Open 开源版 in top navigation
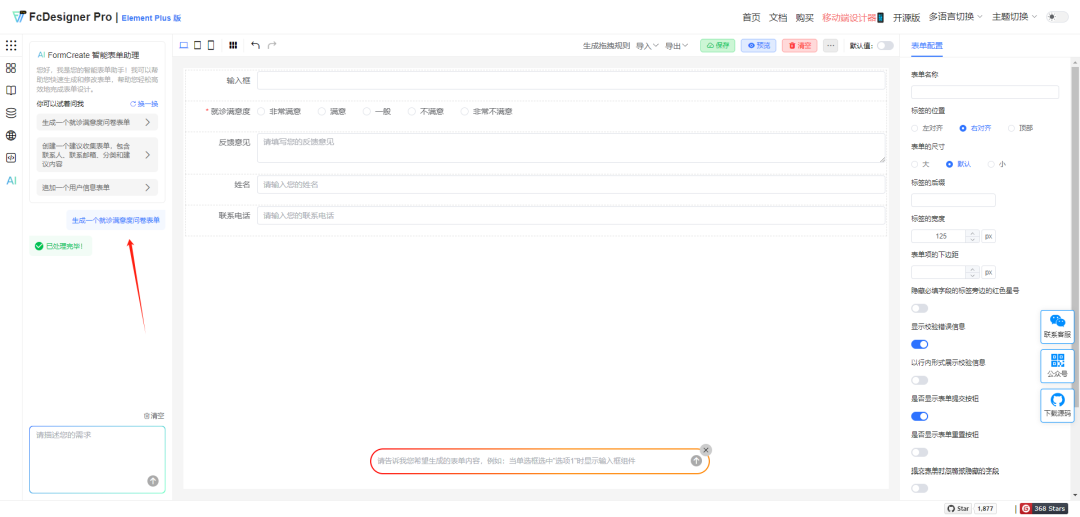Screen dimensions: 1080x517 906,17
